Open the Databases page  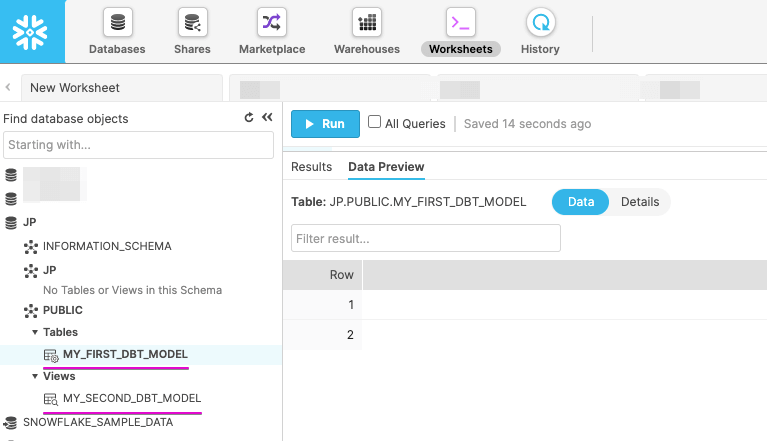coord(117,32)
